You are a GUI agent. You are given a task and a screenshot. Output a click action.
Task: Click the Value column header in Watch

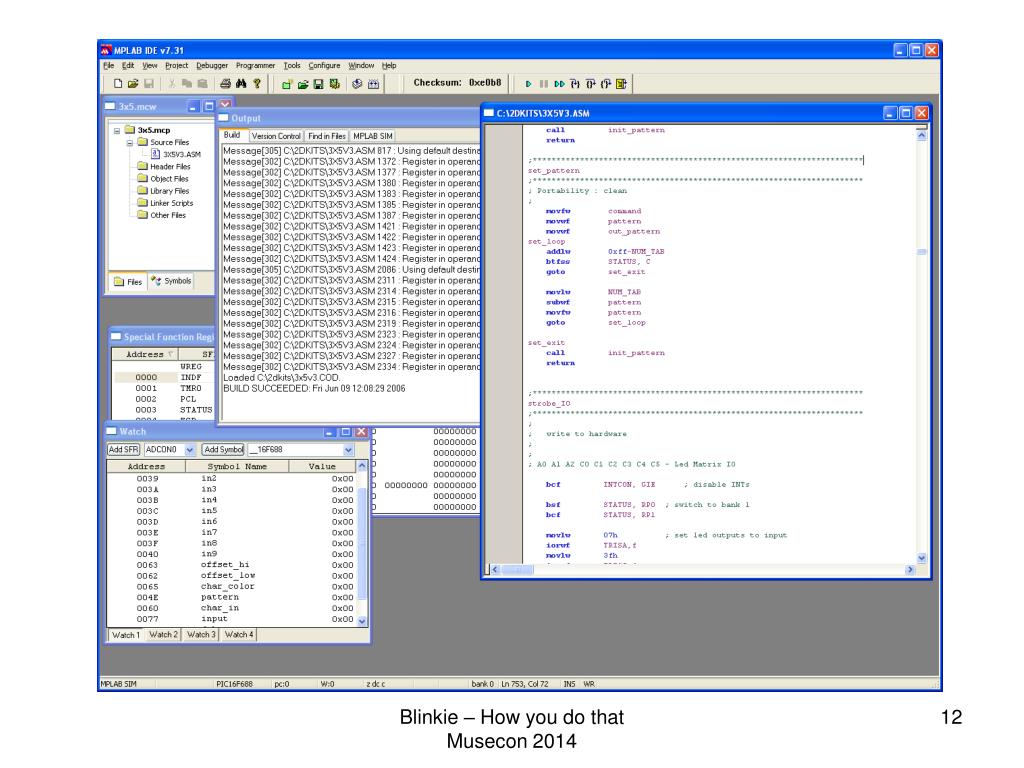(322, 466)
